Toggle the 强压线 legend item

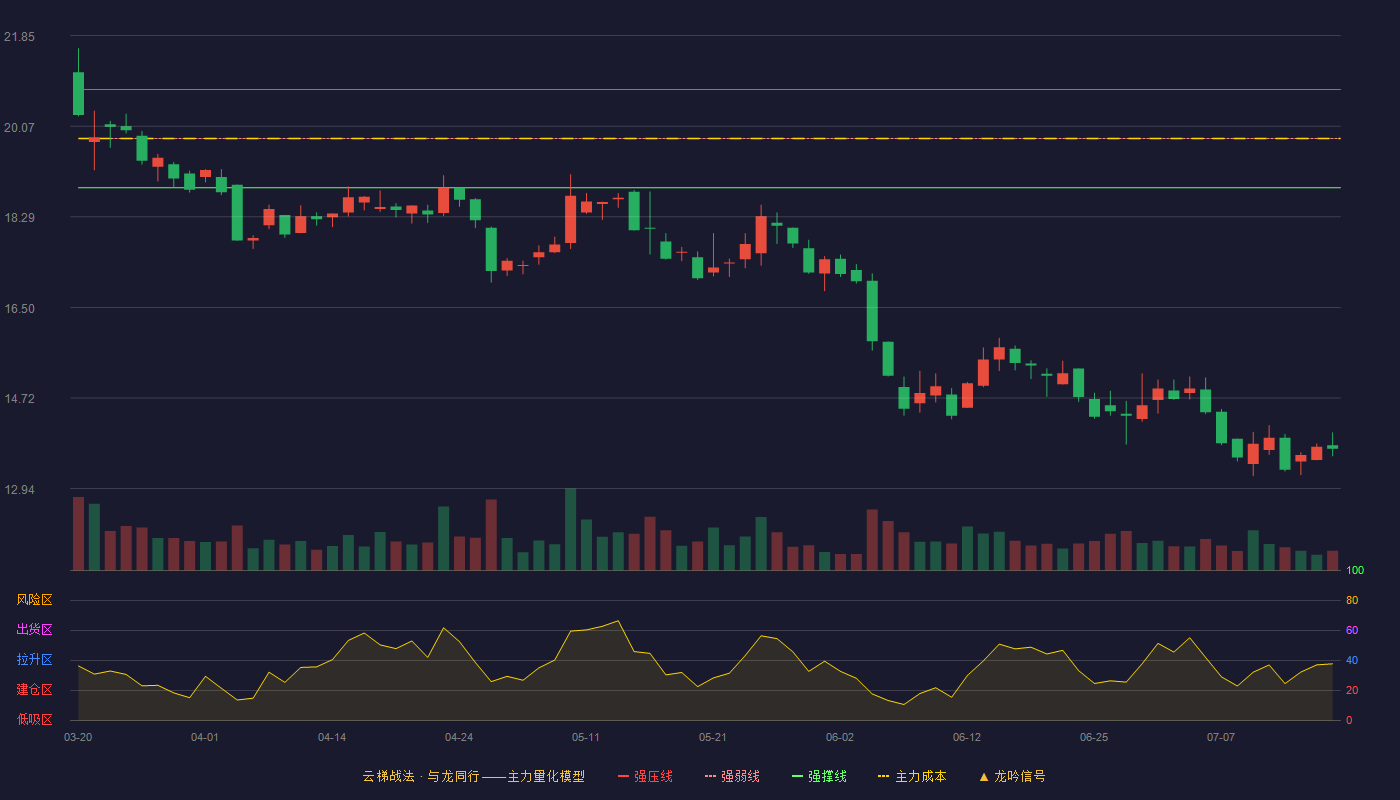[x=645, y=776]
